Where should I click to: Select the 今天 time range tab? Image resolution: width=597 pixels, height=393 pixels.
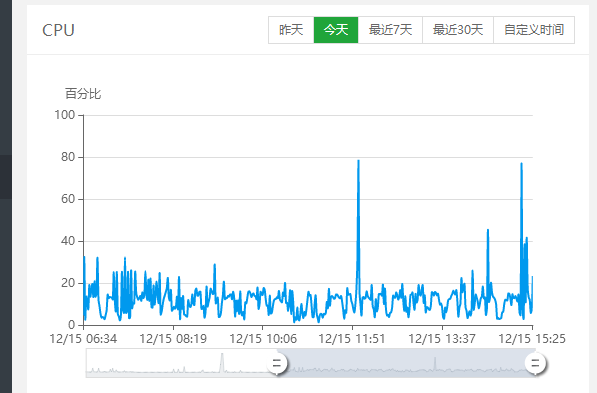[336, 30]
